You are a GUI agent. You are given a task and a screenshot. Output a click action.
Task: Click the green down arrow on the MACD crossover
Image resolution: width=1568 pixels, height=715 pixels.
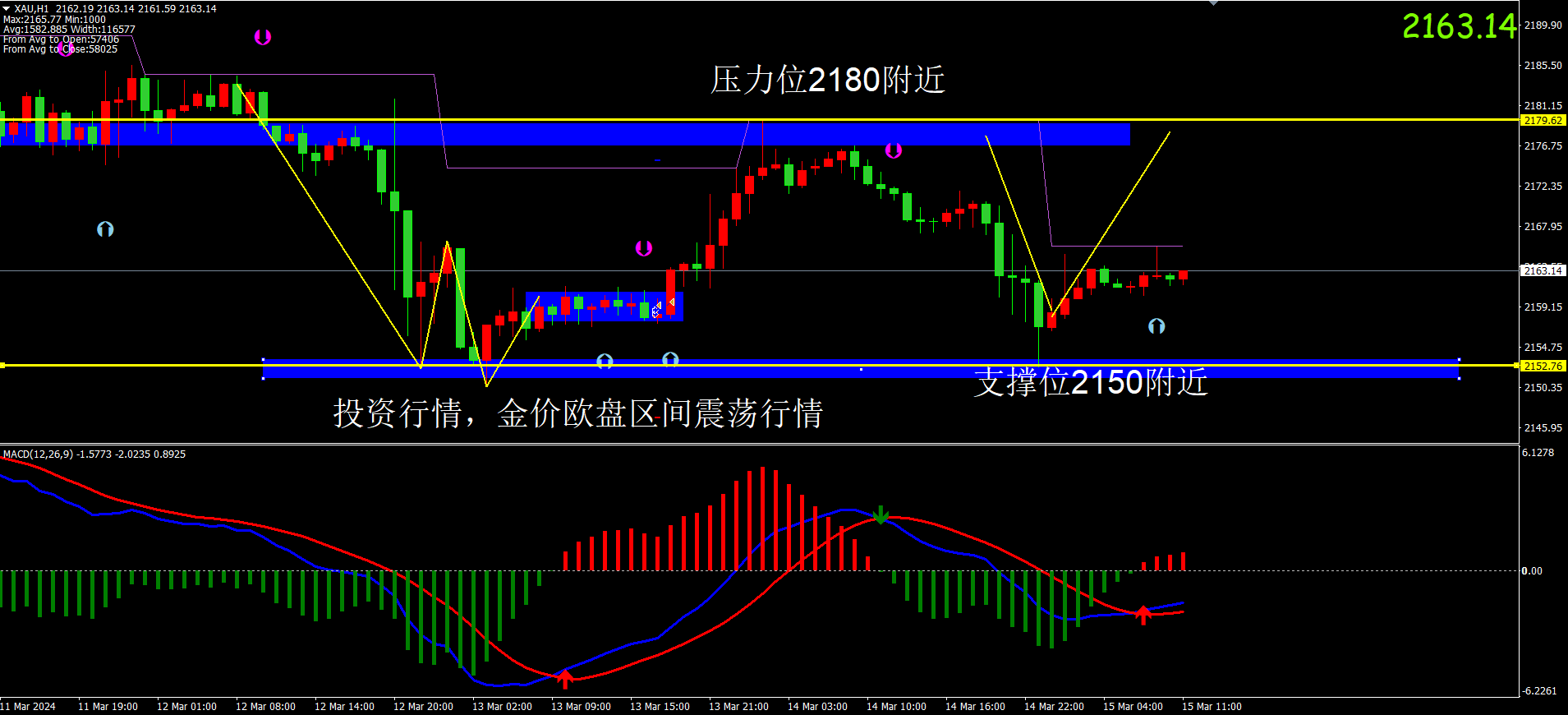point(881,515)
